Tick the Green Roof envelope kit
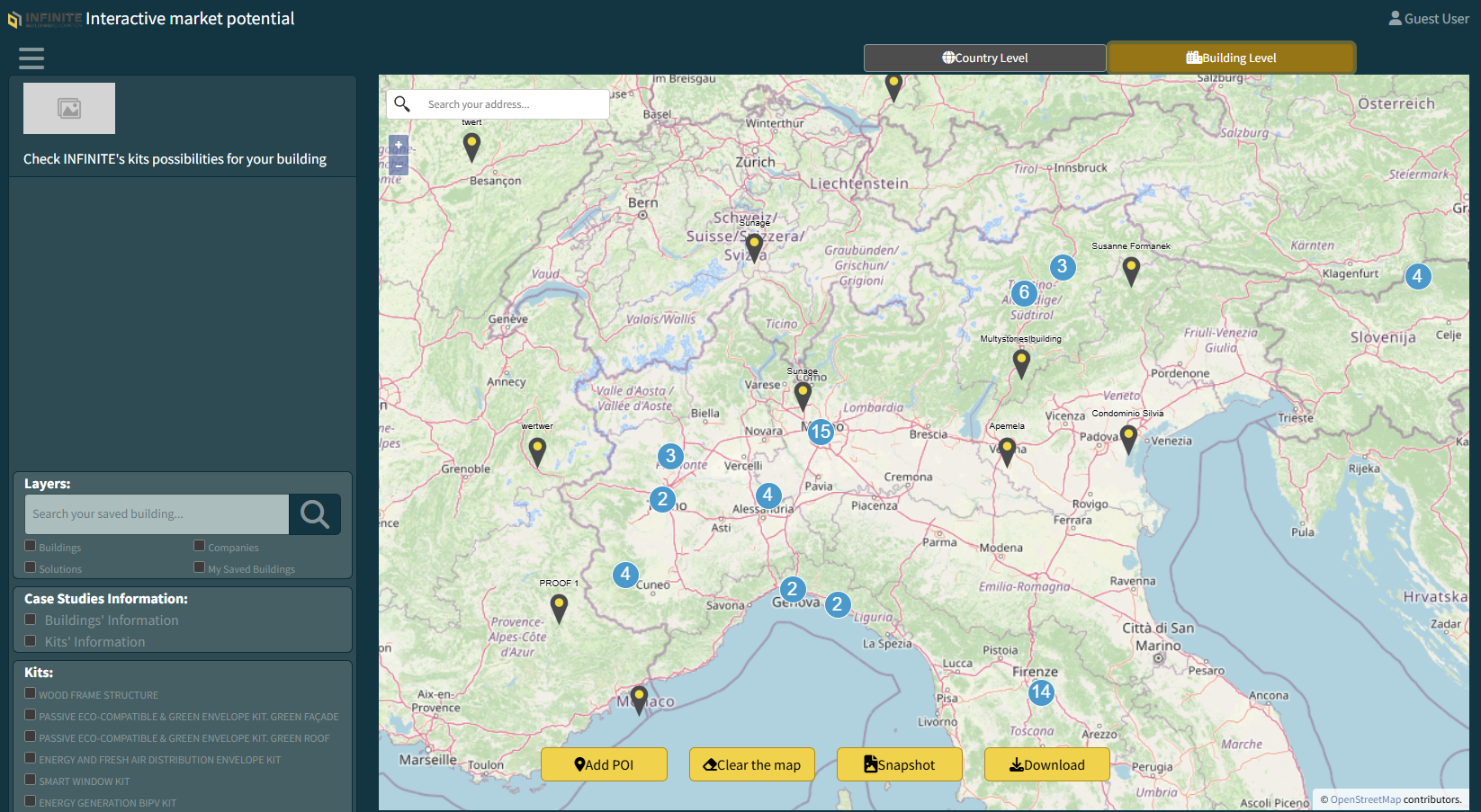Viewport: 1481px width, 812px height. 30,736
